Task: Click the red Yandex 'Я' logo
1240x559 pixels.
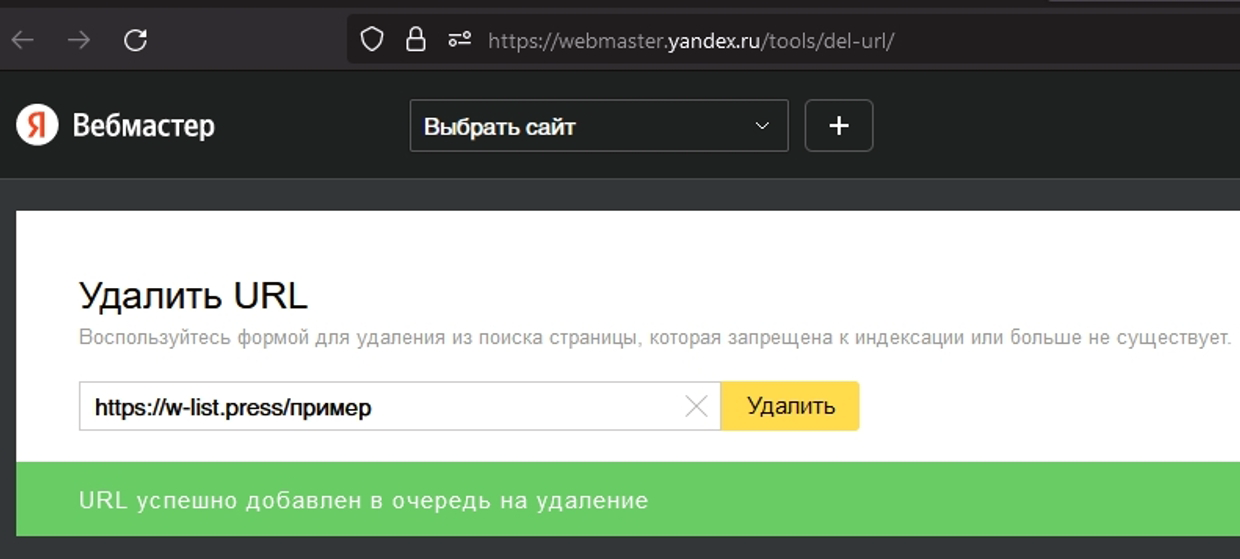Action: click(x=37, y=126)
